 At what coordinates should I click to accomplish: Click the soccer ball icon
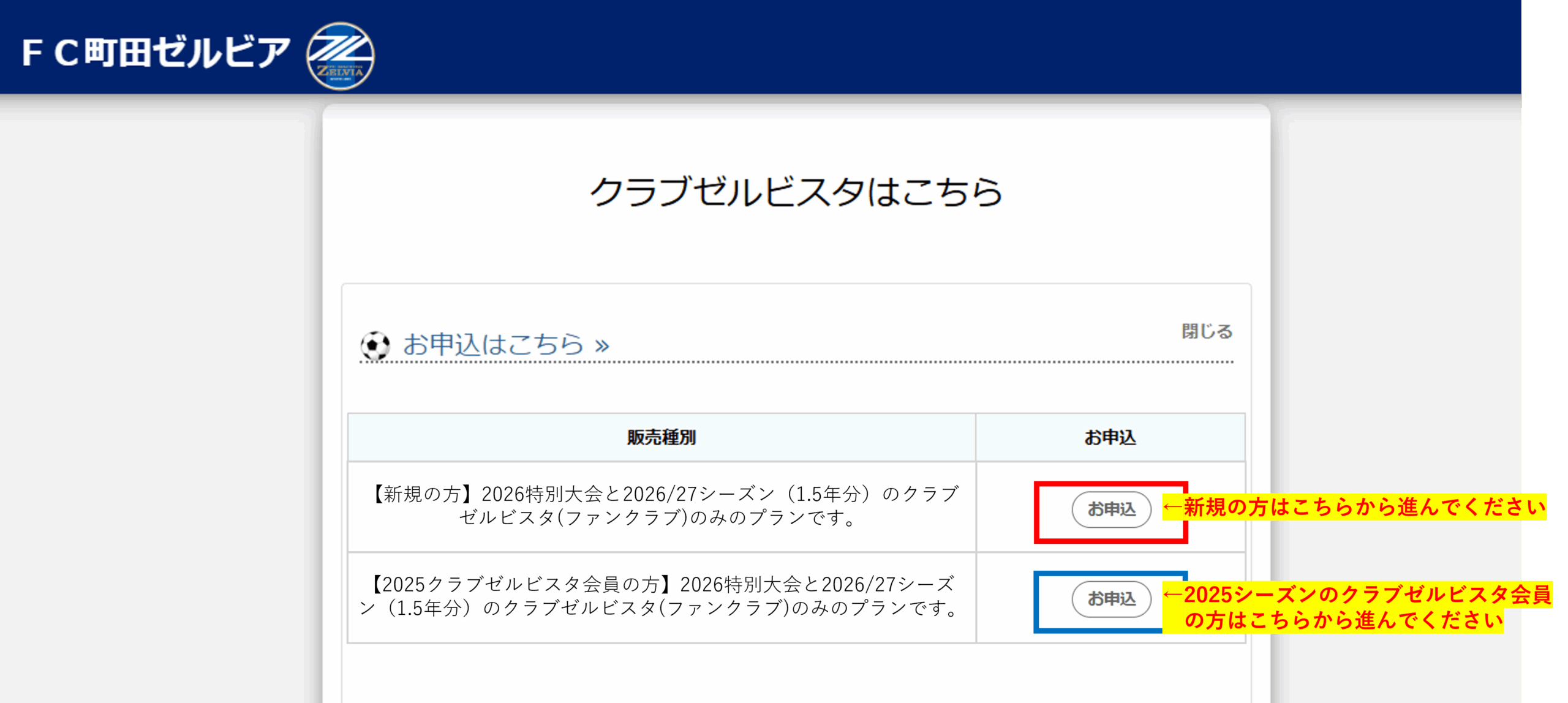pyautogui.click(x=375, y=345)
